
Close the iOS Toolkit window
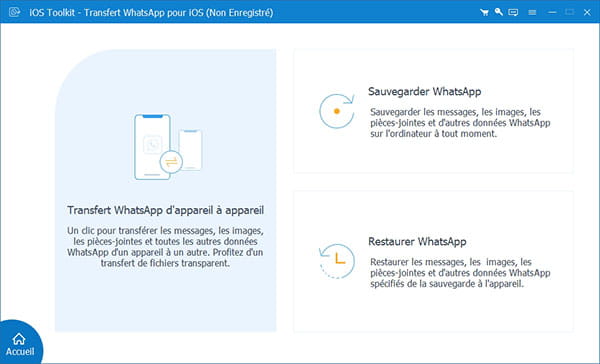(587, 12)
